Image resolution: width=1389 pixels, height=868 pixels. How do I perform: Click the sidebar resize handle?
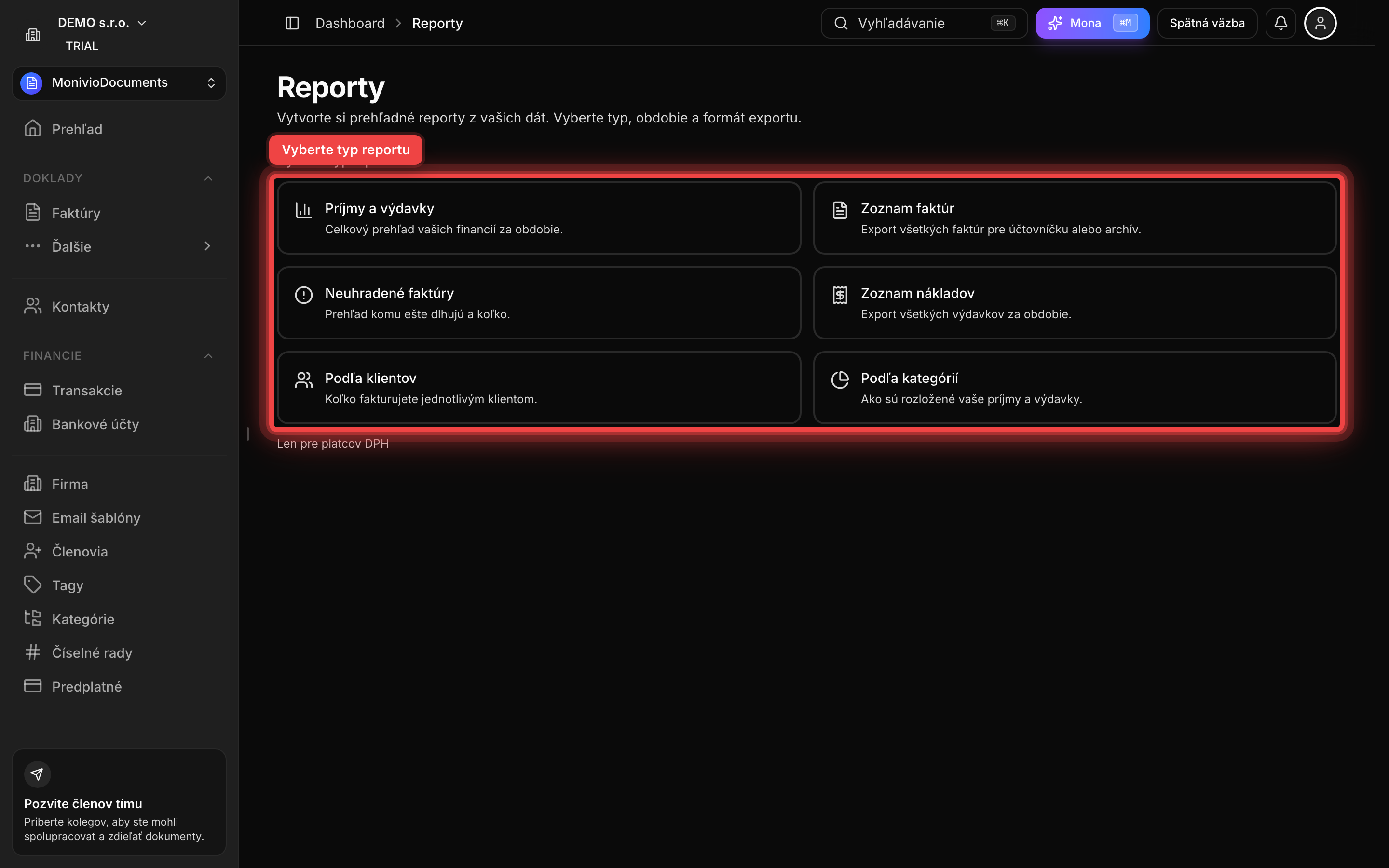[248, 434]
